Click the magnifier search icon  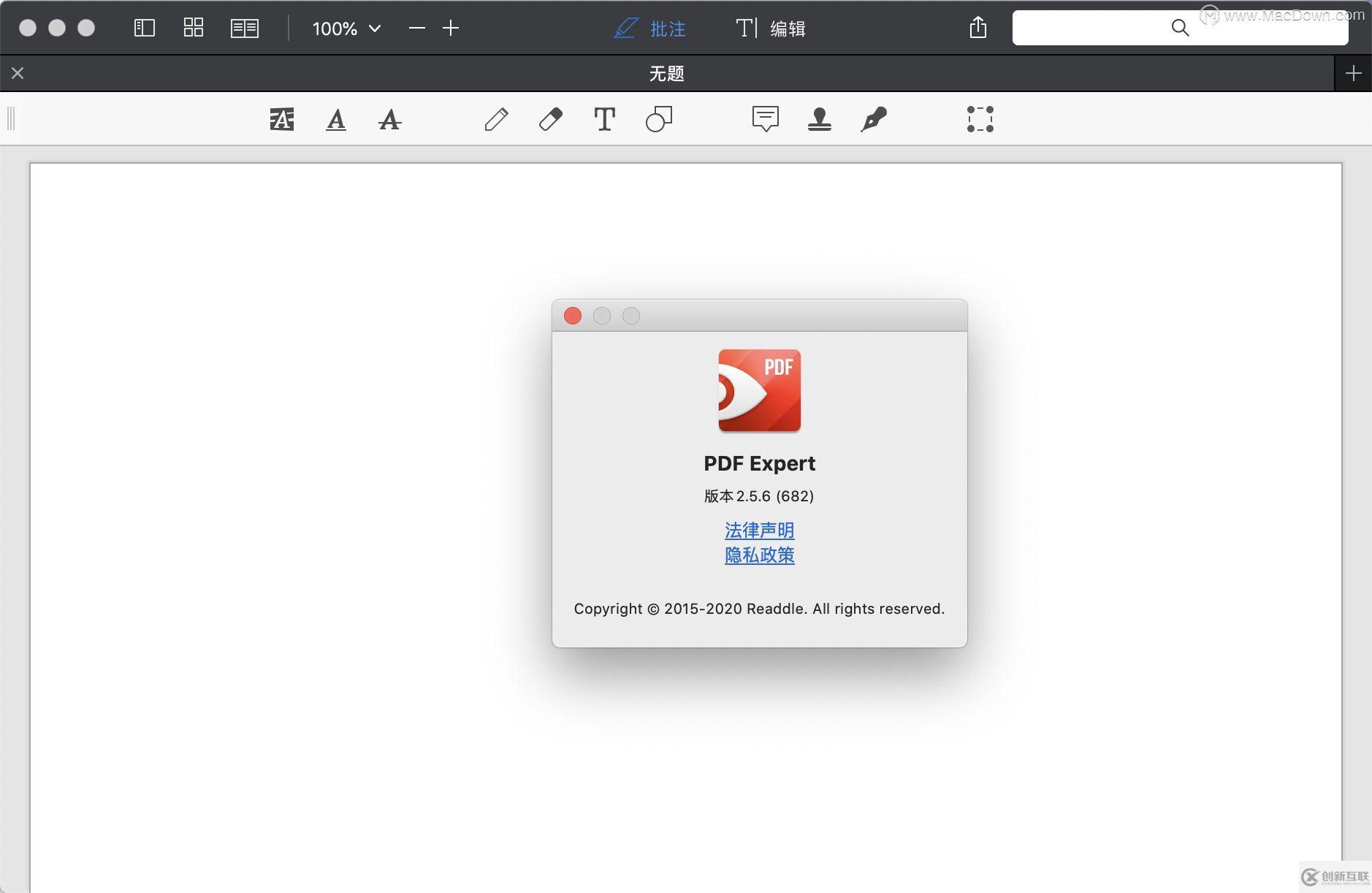click(1180, 28)
